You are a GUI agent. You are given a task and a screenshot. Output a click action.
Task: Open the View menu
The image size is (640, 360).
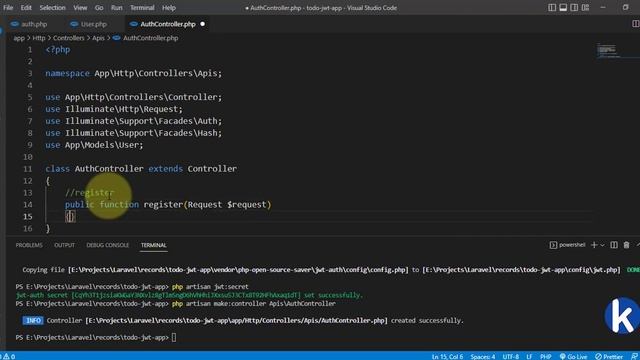80,8
